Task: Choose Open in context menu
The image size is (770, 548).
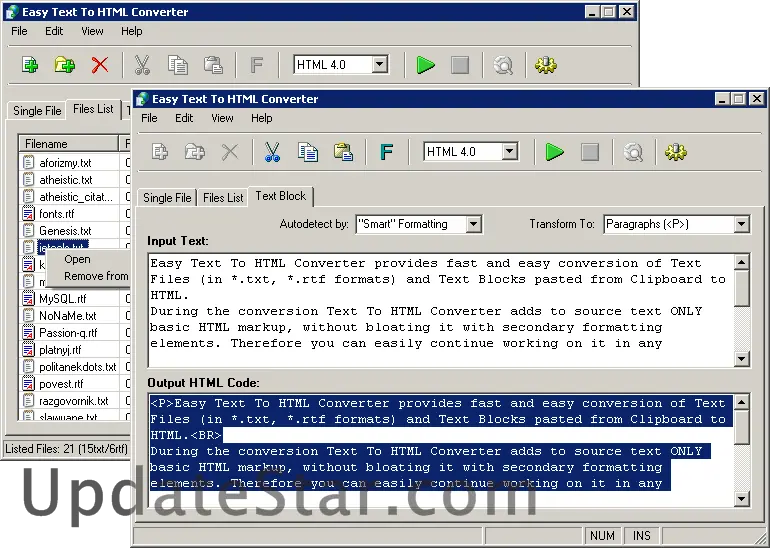Action: point(77,259)
